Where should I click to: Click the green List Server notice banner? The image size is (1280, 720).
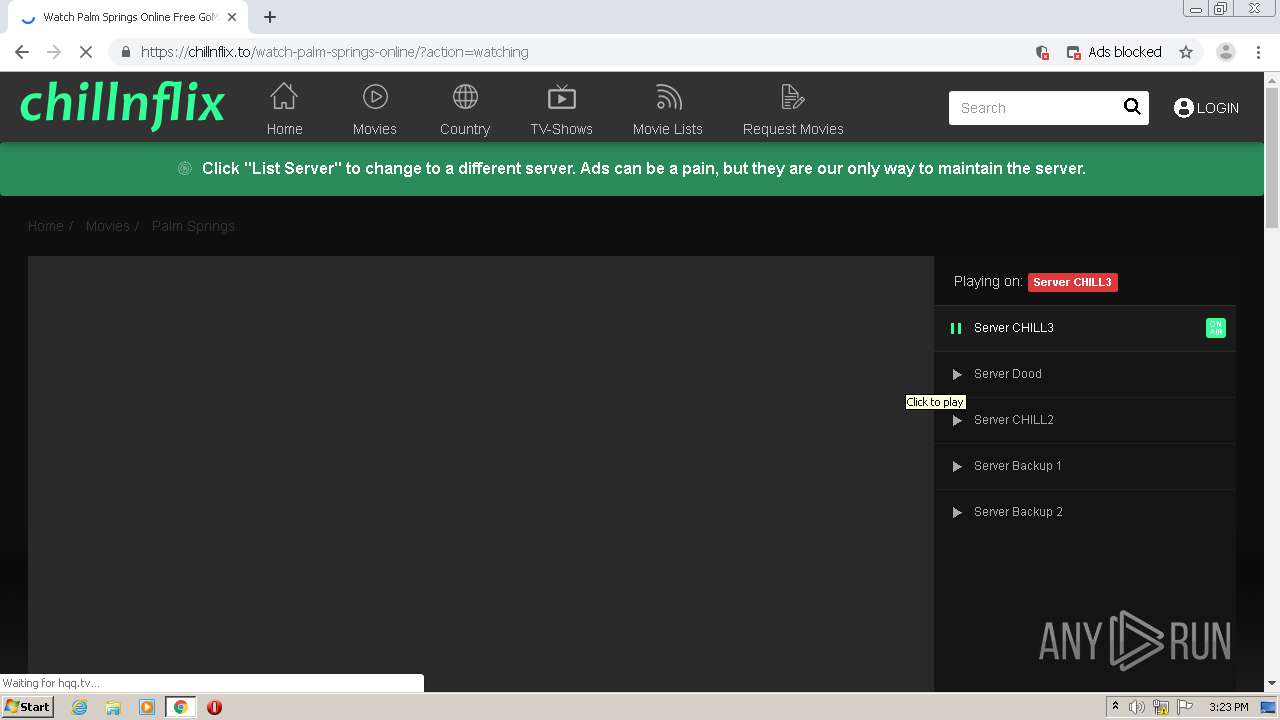pos(632,169)
